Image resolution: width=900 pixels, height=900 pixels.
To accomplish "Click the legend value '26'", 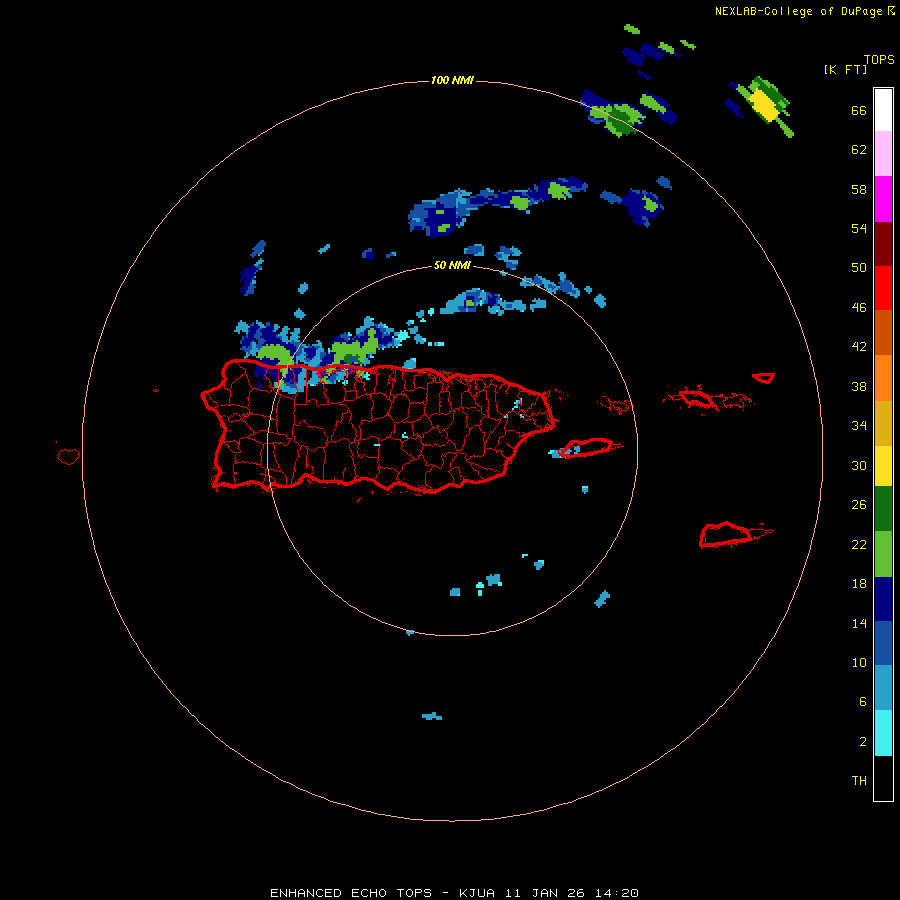I will tap(859, 505).
